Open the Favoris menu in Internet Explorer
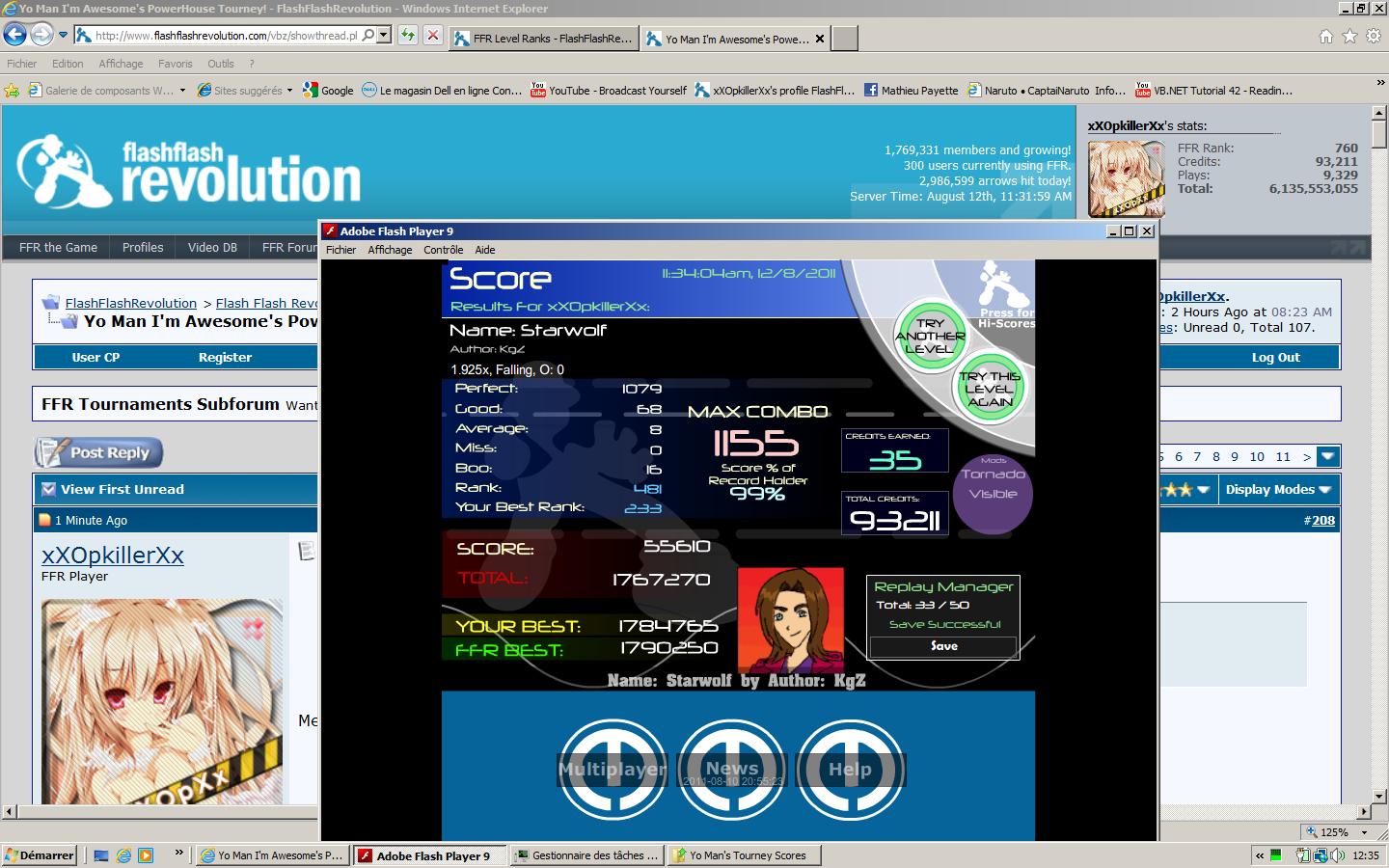The width and height of the screenshot is (1389, 868). pos(175,64)
